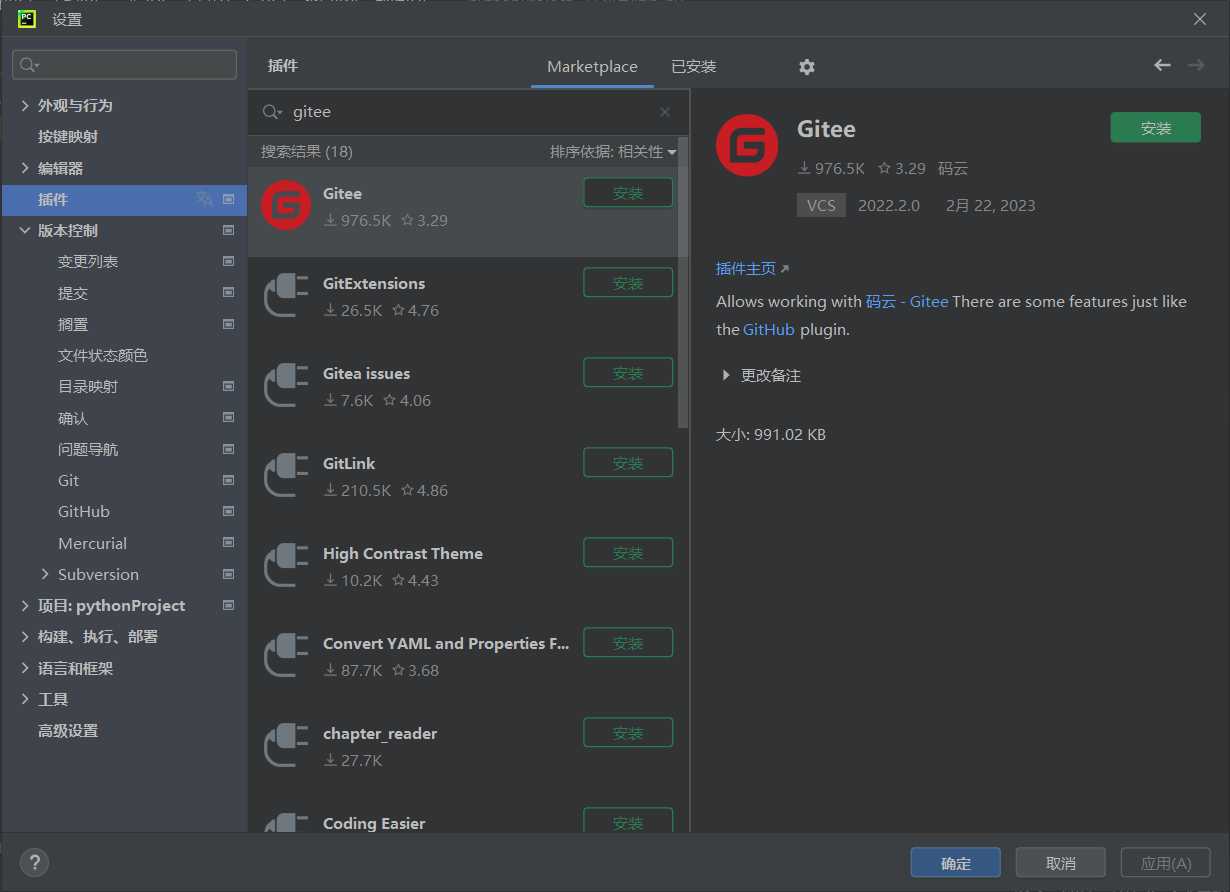Install Gitee from the detail pane button
The image size is (1230, 892).
pyautogui.click(x=1155, y=128)
